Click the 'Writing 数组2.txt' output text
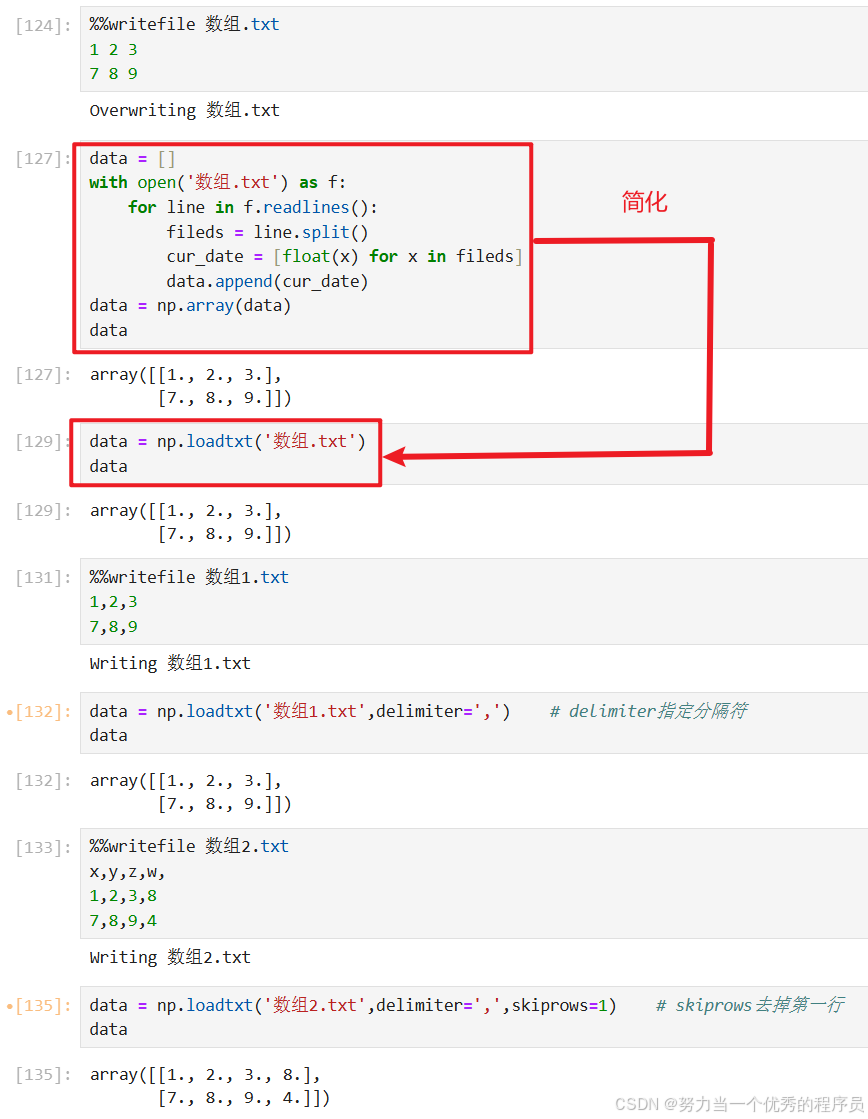The height and width of the screenshot is (1119, 868). point(170,958)
